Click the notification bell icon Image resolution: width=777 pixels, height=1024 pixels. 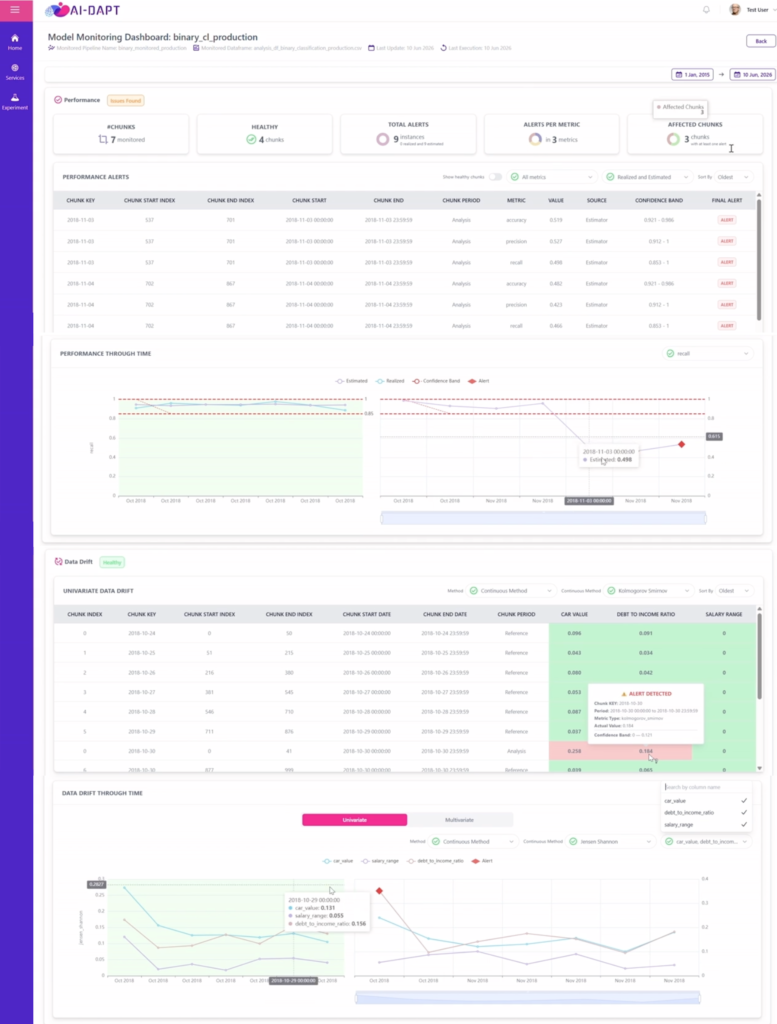tap(706, 10)
